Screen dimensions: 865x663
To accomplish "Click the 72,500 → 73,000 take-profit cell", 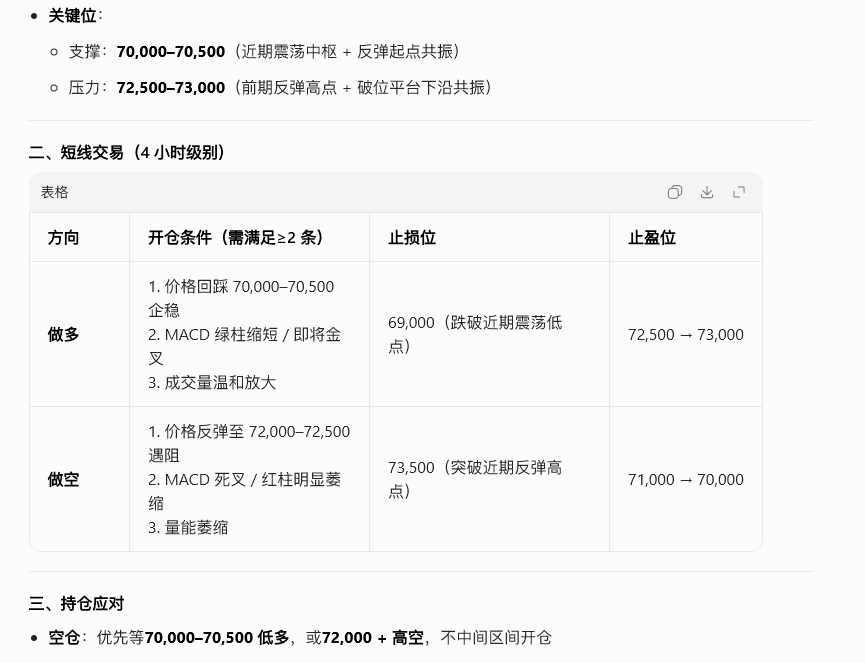I will [685, 334].
